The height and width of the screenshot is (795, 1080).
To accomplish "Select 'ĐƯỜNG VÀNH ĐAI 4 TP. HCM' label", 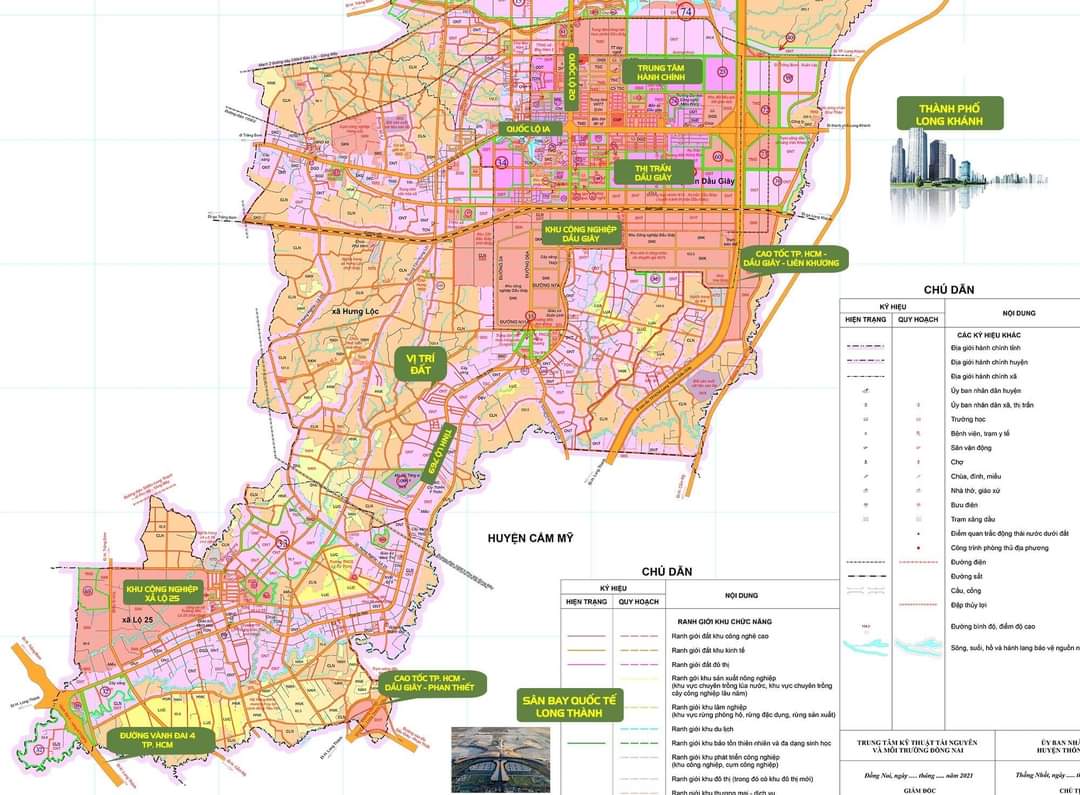I will click(160, 741).
